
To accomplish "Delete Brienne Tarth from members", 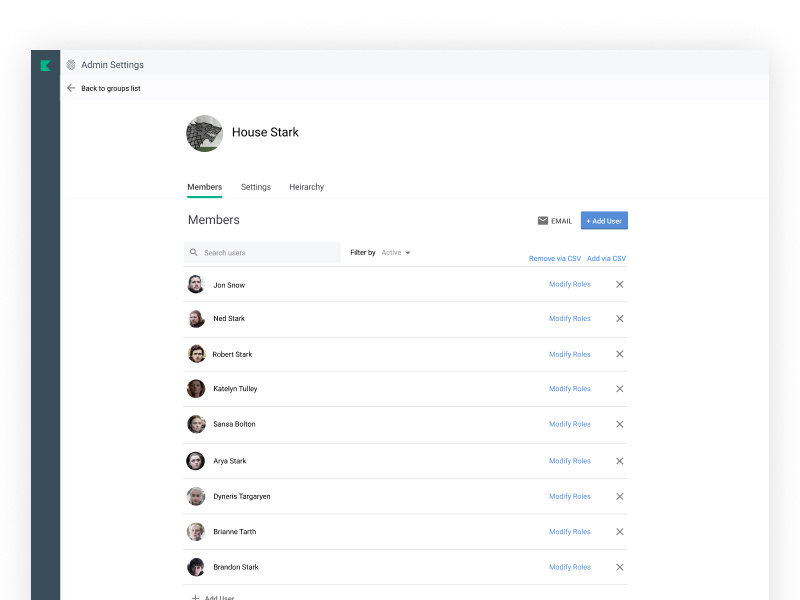I will (619, 532).
